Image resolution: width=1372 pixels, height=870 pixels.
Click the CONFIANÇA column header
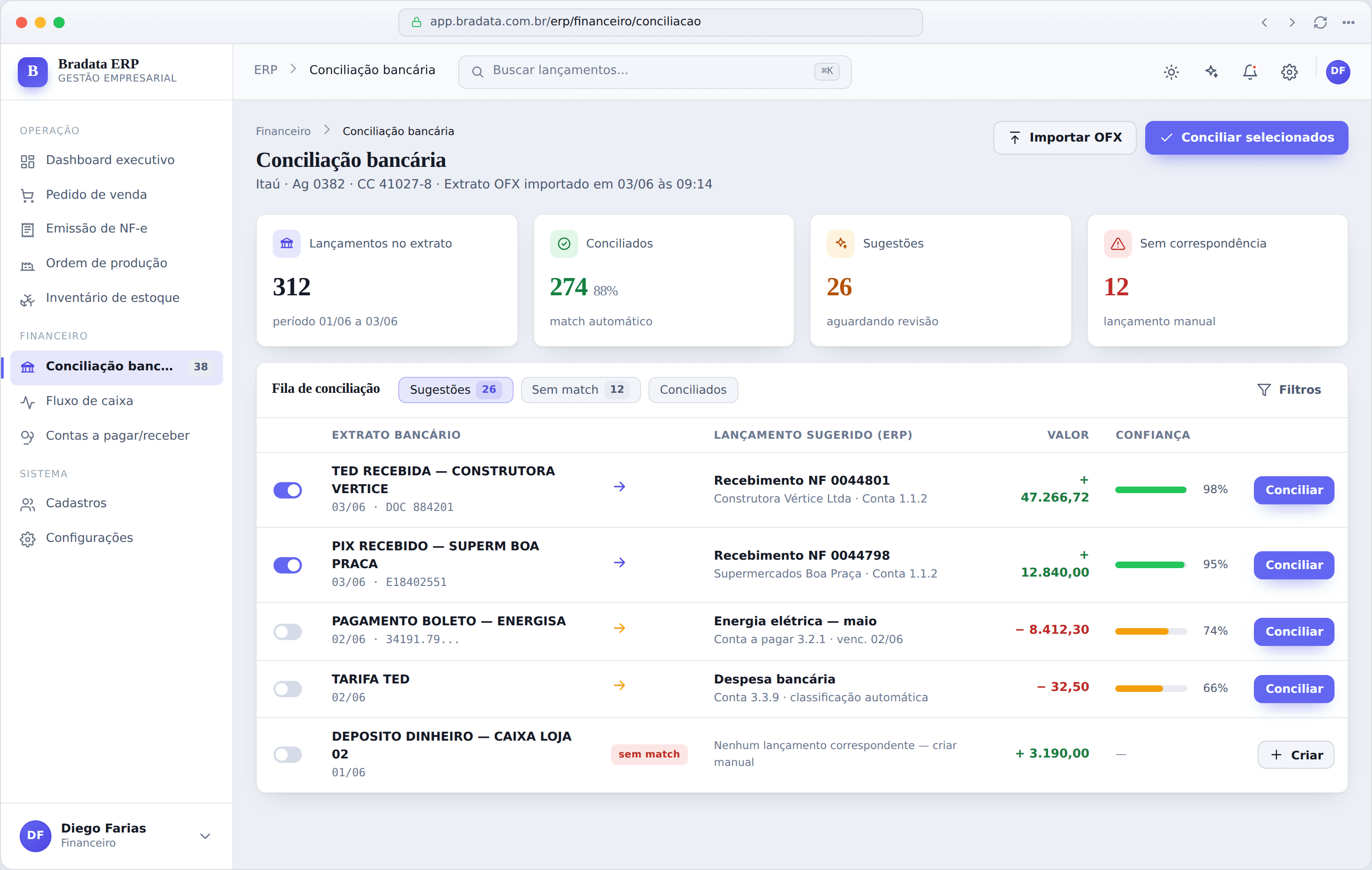point(1152,435)
